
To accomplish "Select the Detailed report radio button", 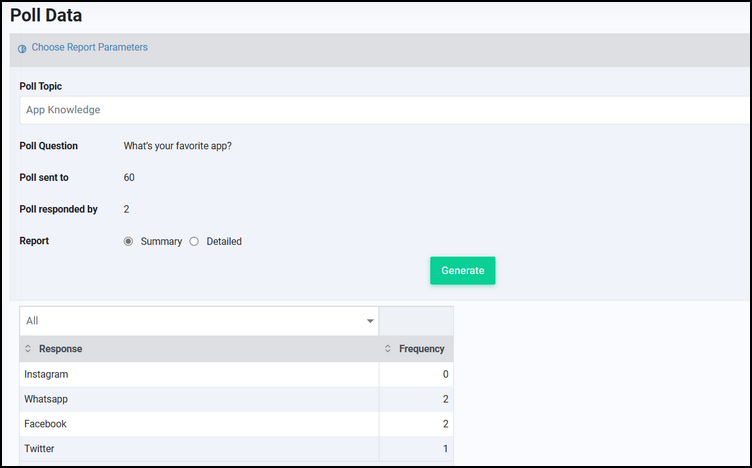I will pyautogui.click(x=194, y=241).
